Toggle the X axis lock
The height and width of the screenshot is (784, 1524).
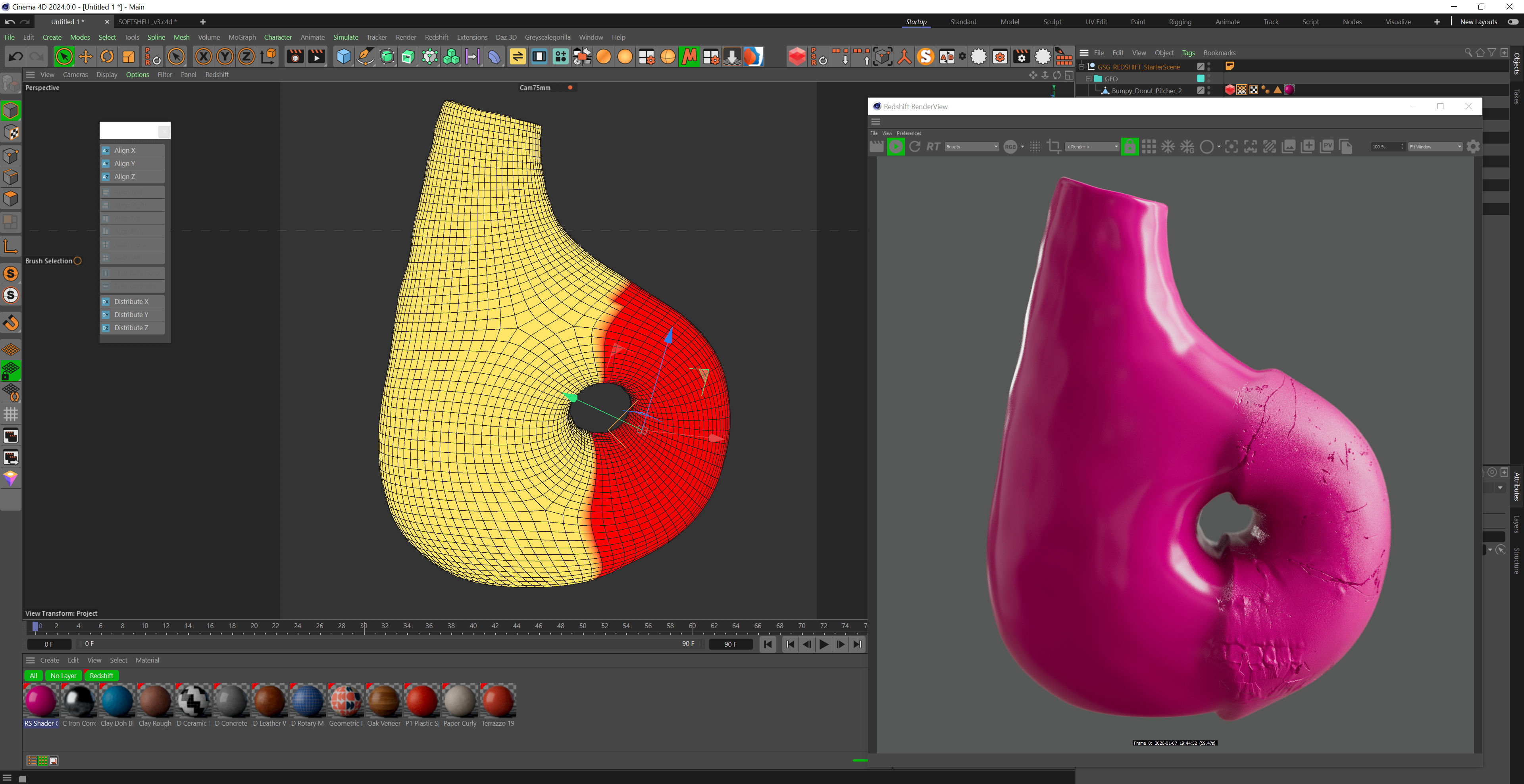(203, 57)
